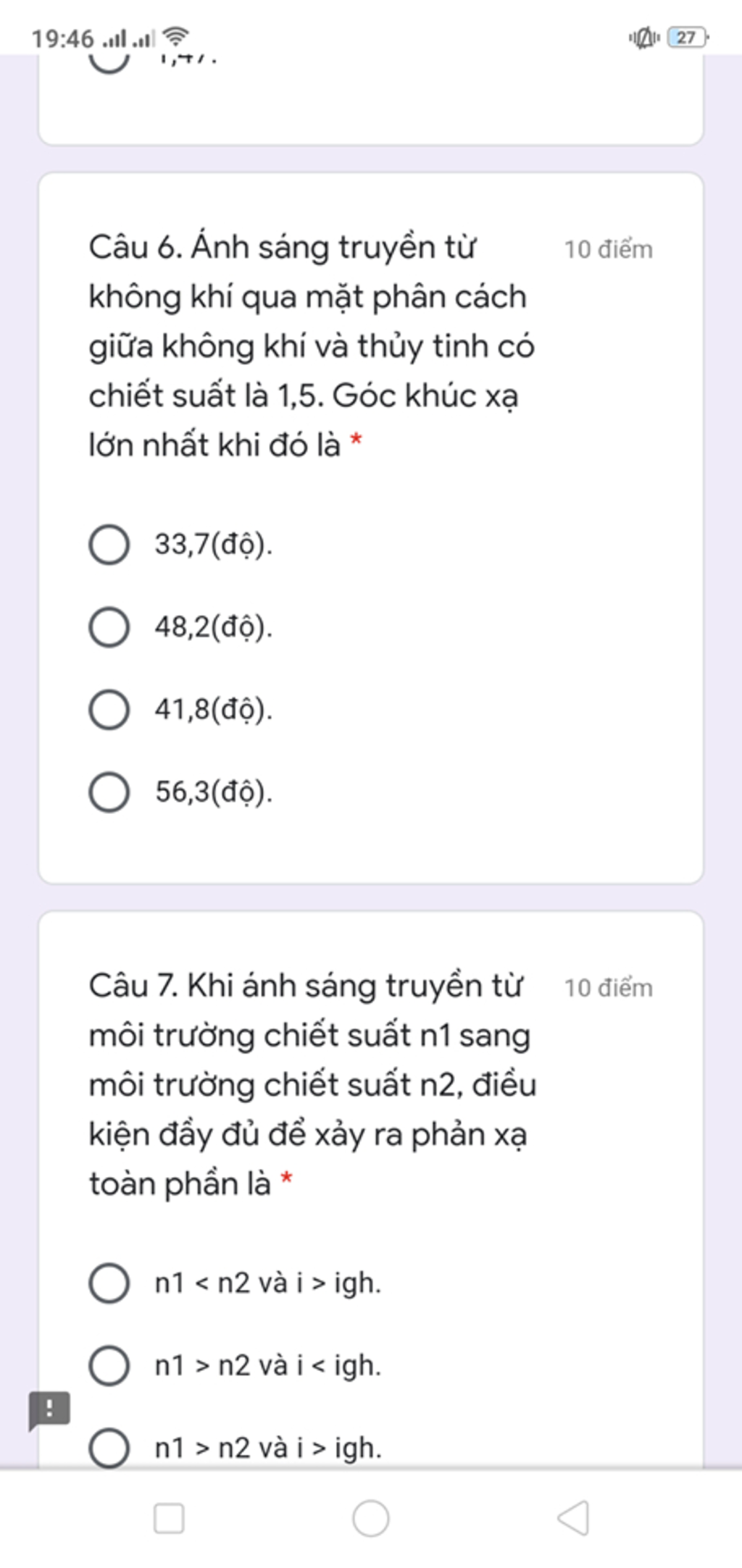
Task: Go back using the triangle navigation icon
Action: [572, 1518]
